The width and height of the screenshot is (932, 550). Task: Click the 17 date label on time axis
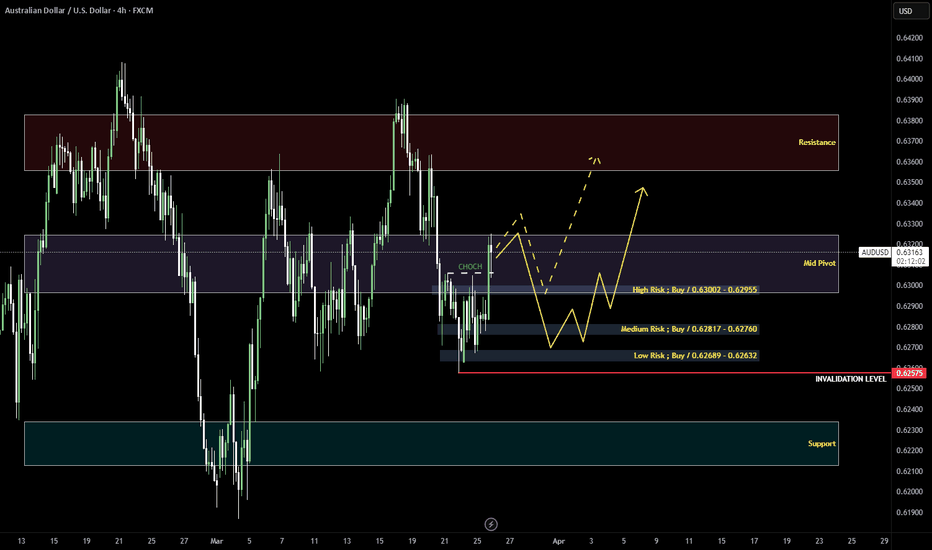tap(754, 541)
